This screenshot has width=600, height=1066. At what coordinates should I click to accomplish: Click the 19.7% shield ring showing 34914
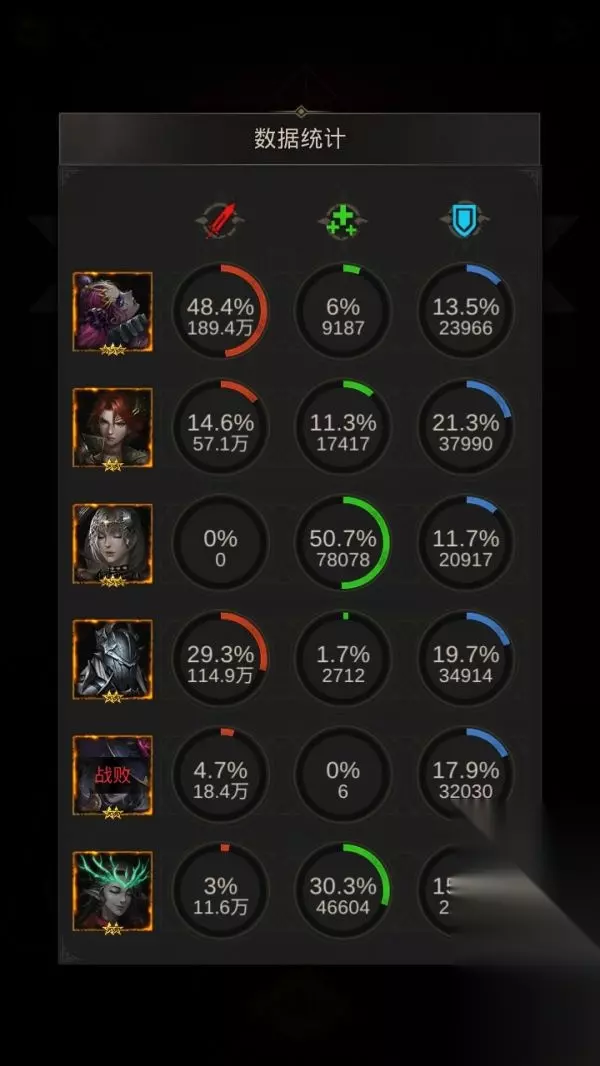coord(465,658)
